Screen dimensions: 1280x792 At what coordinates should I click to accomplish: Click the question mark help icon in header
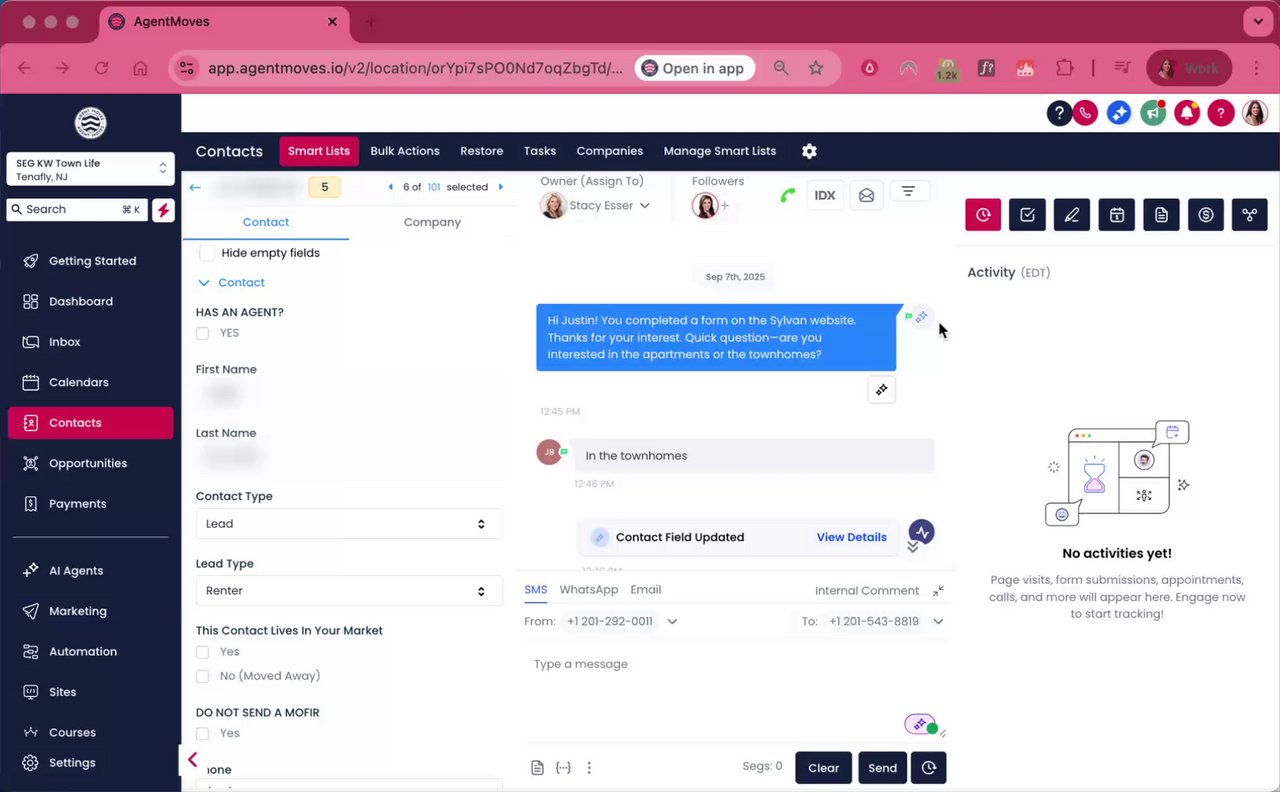point(1059,113)
